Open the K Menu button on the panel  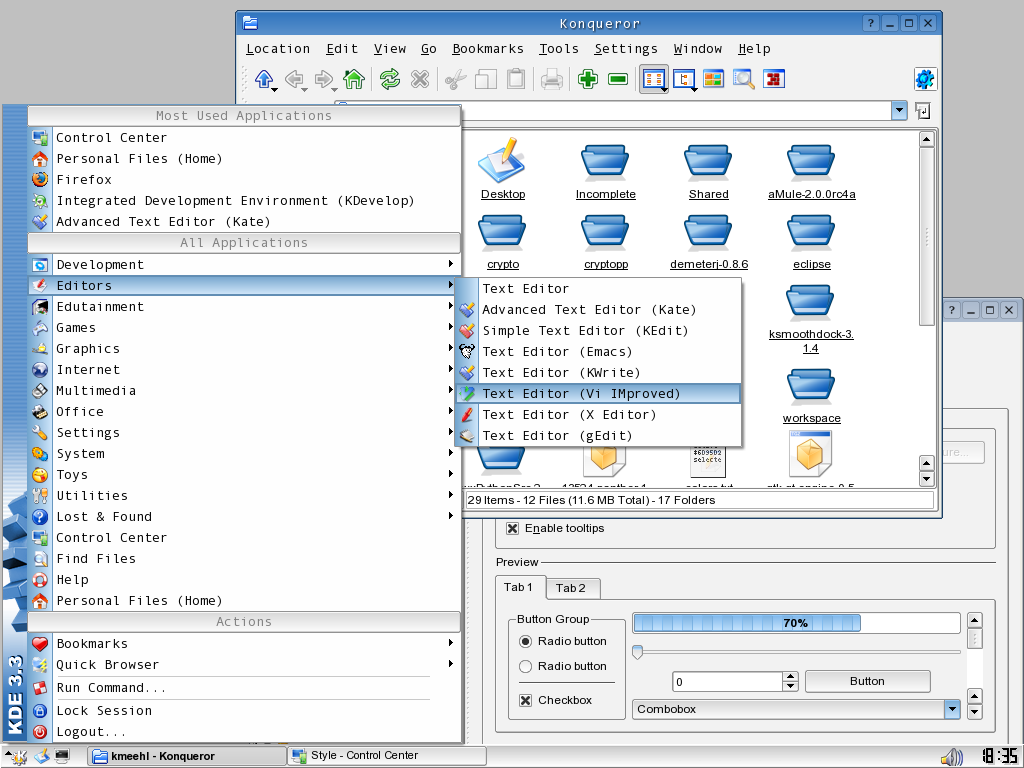(15, 756)
